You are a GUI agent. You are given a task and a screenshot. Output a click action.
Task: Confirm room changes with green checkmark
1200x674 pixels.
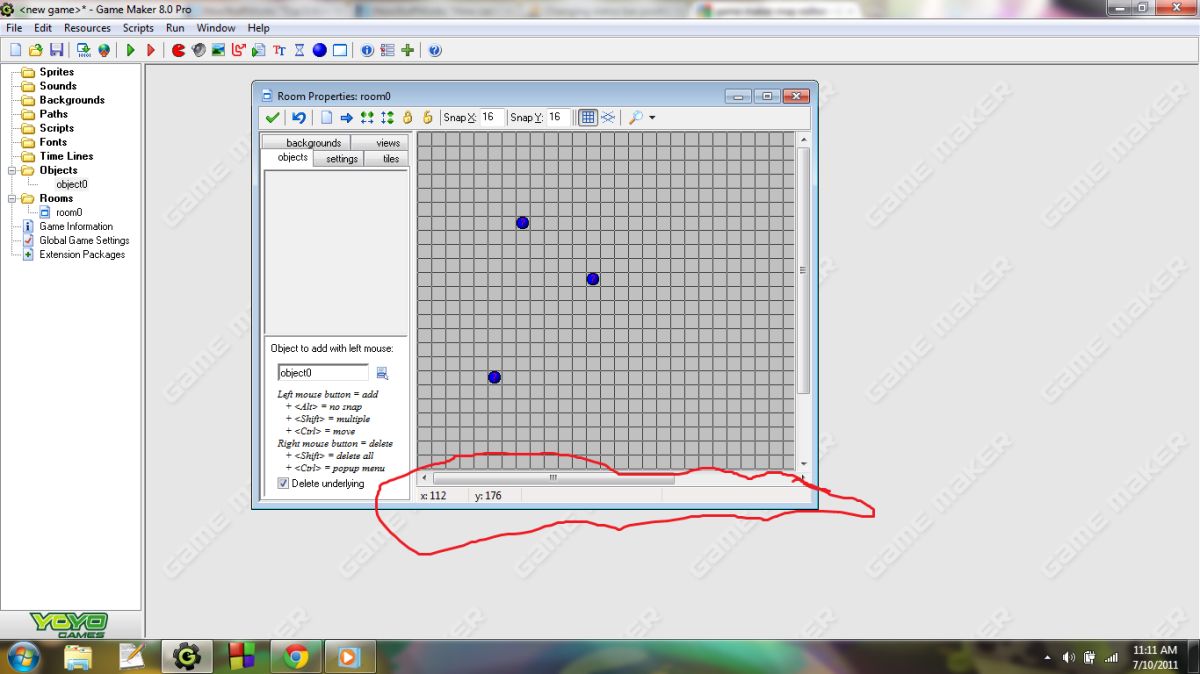pyautogui.click(x=272, y=118)
